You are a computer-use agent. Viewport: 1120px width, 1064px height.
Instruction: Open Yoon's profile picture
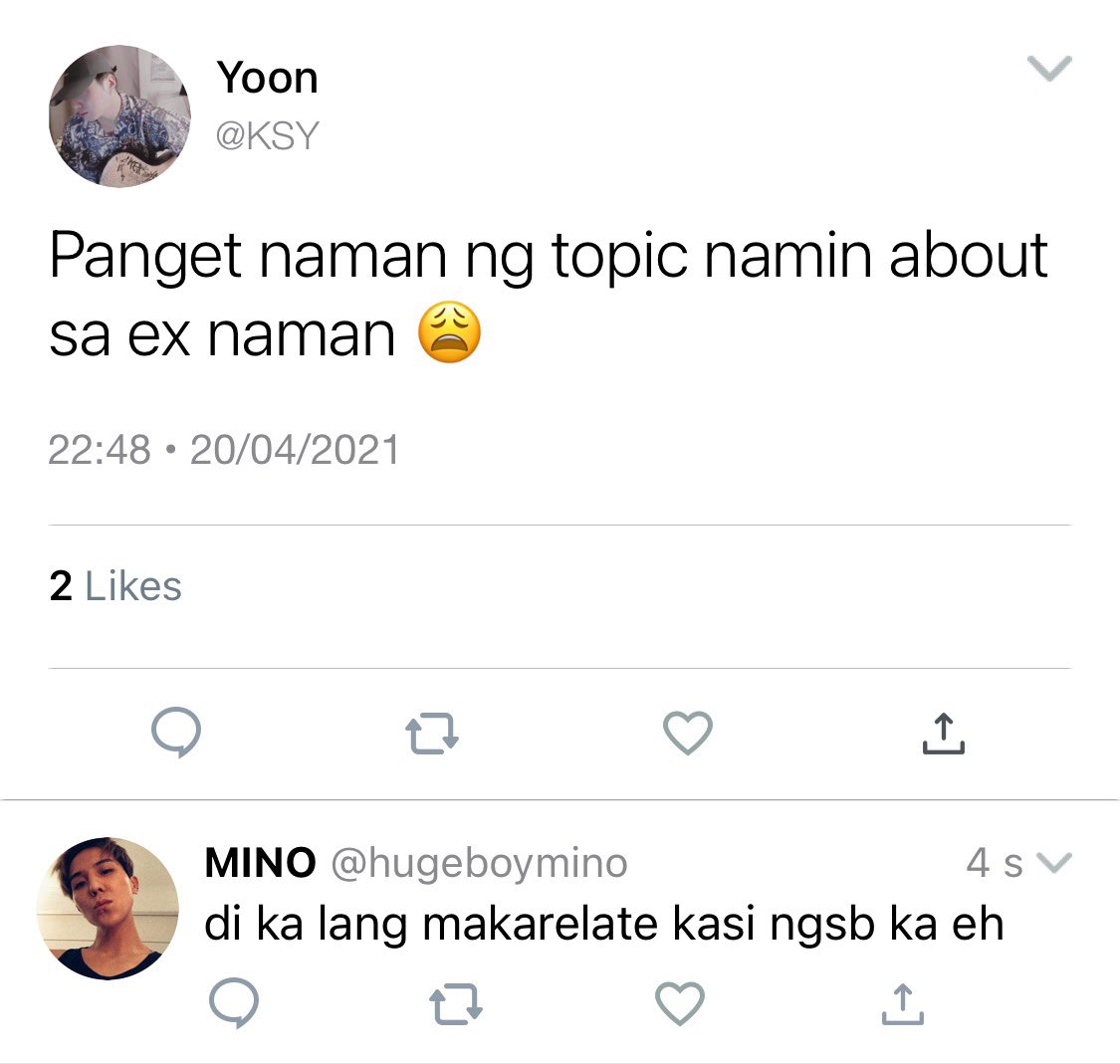point(119,115)
